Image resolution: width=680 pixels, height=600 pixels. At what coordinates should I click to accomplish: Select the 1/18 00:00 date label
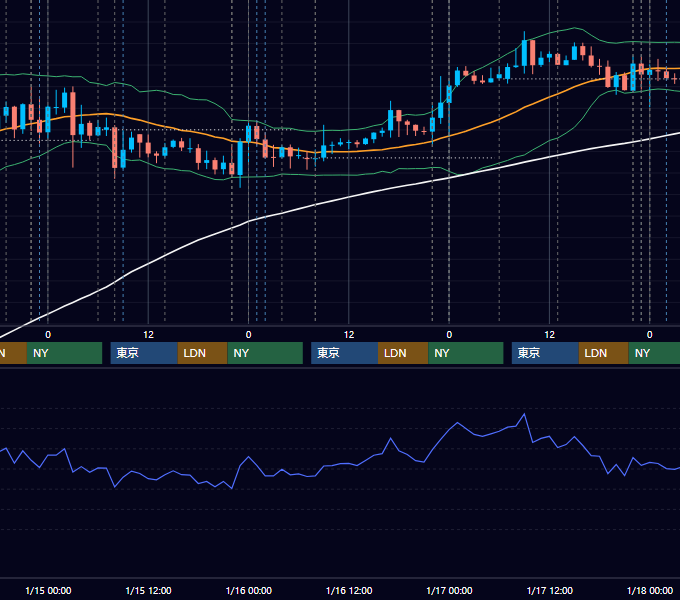tap(650, 590)
